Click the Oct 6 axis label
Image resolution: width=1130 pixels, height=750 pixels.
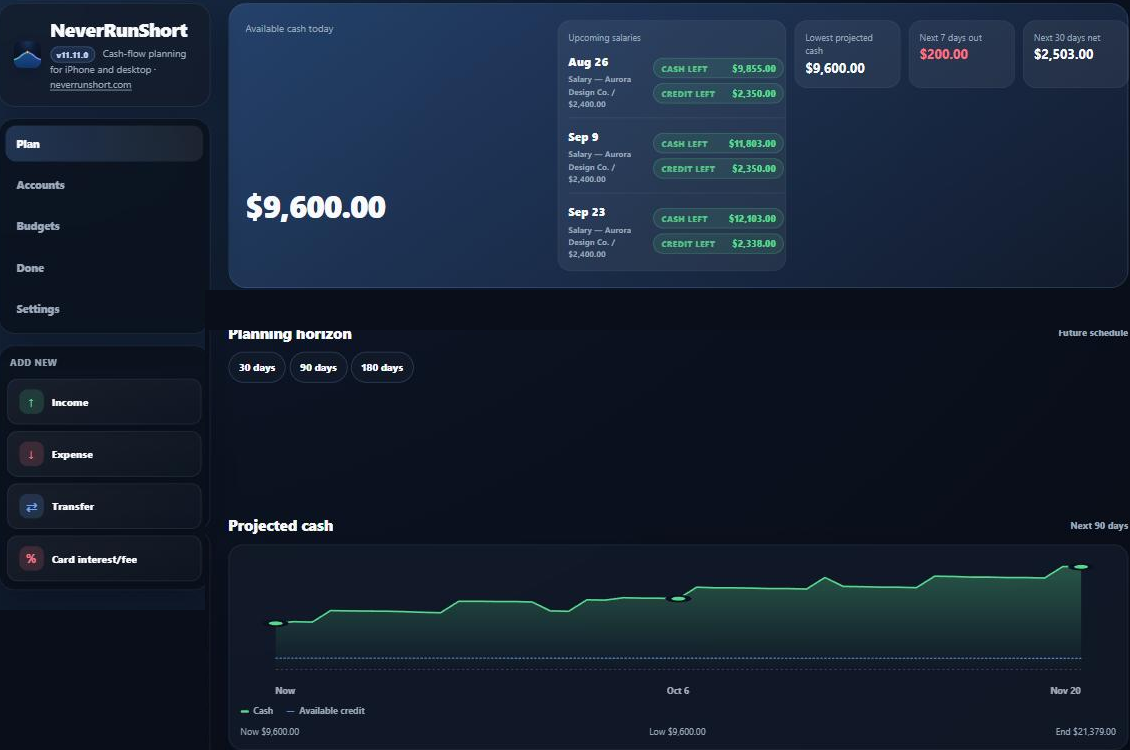pos(677,690)
